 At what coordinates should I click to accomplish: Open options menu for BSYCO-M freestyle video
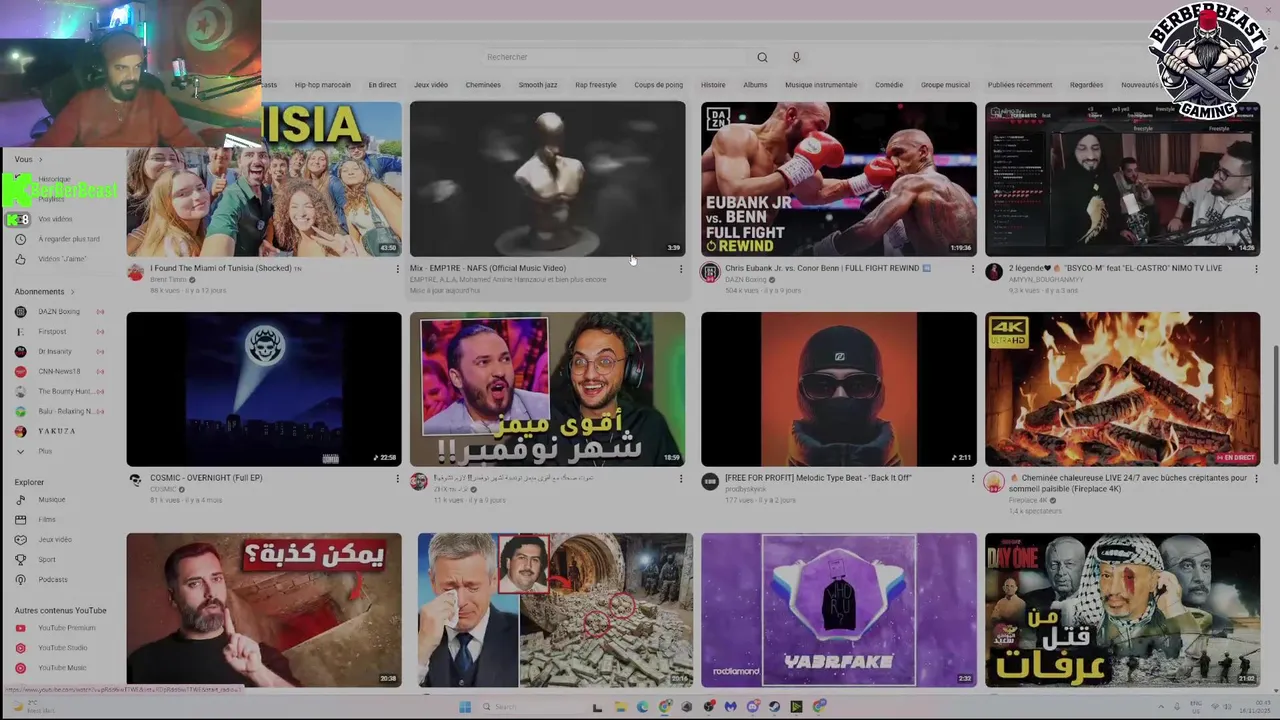click(1256, 269)
